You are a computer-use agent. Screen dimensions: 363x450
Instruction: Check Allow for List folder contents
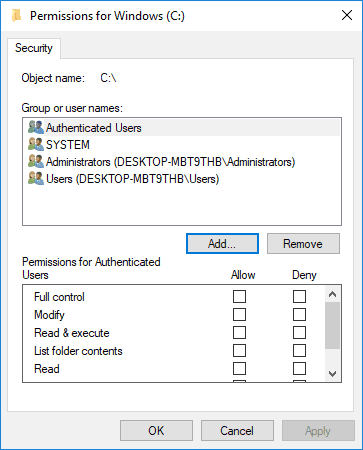tap(239, 350)
